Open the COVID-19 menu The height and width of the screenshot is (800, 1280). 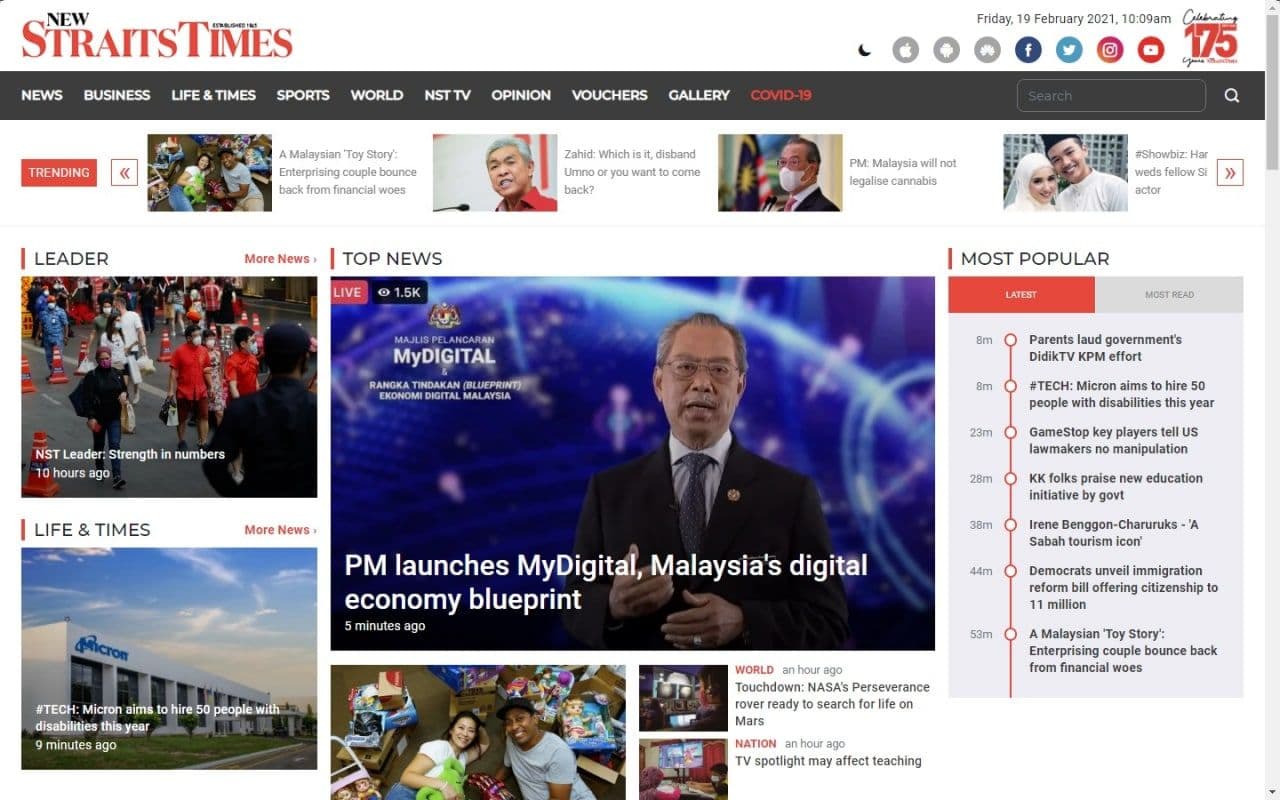click(x=781, y=95)
